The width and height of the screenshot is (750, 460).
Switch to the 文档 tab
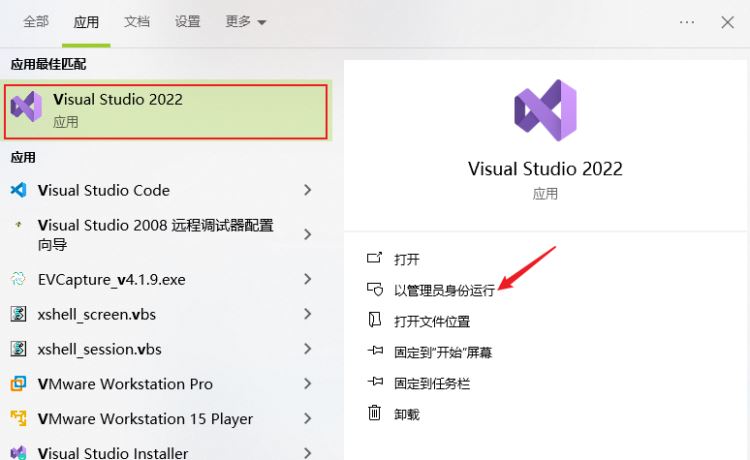(x=137, y=22)
